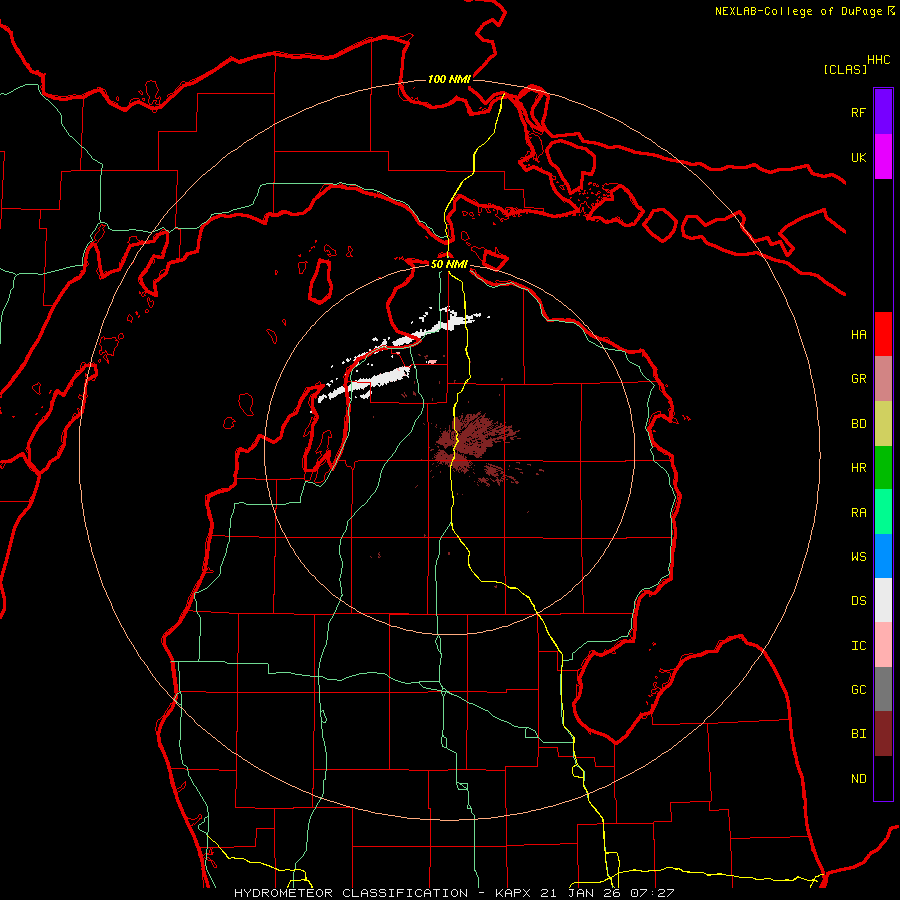Click the RF purple legend swatch
The height and width of the screenshot is (900, 900).
(x=883, y=112)
